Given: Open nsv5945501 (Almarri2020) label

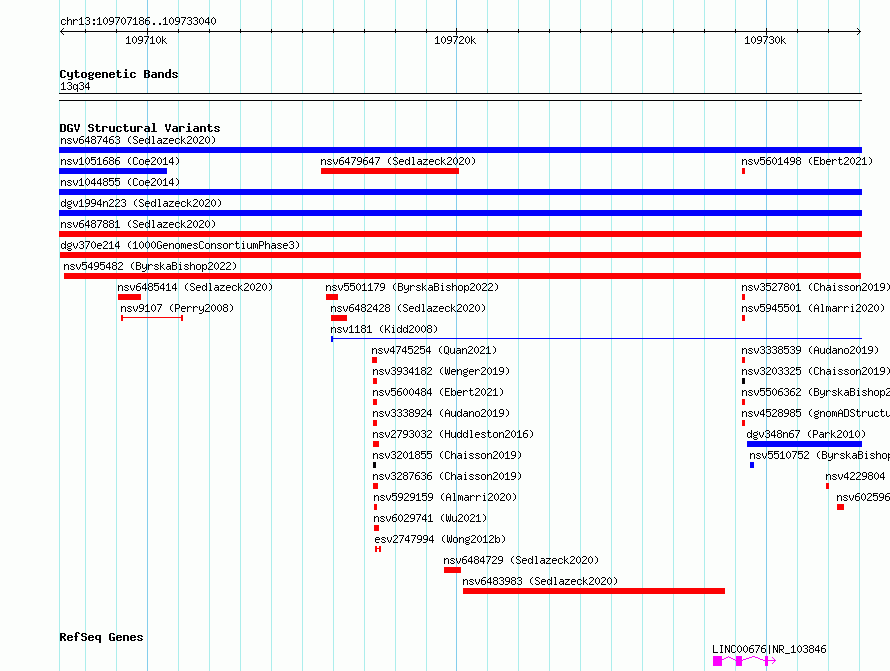Looking at the screenshot, I should 813,308.
